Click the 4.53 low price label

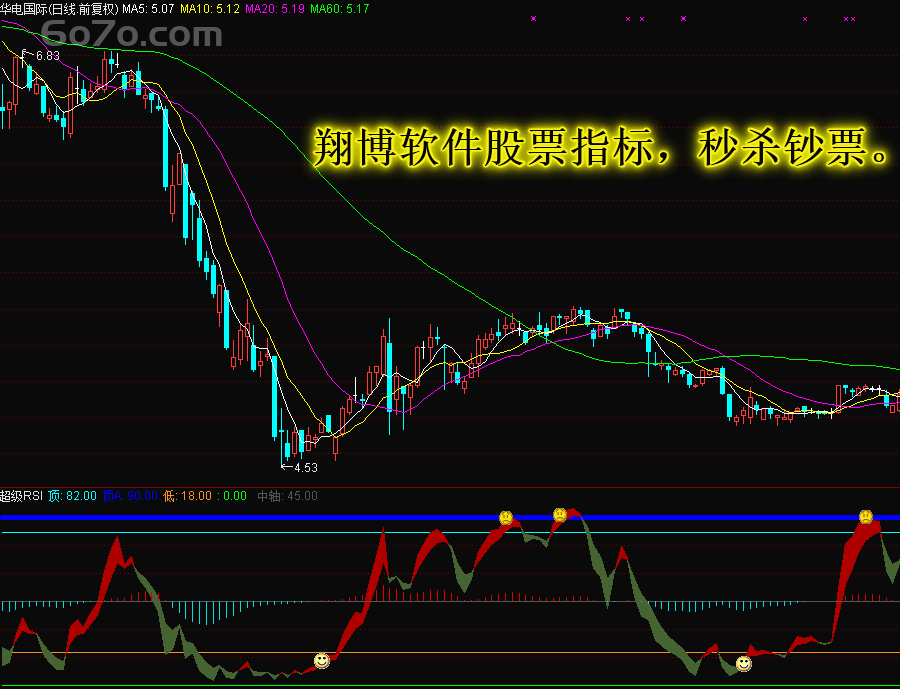pos(305,467)
